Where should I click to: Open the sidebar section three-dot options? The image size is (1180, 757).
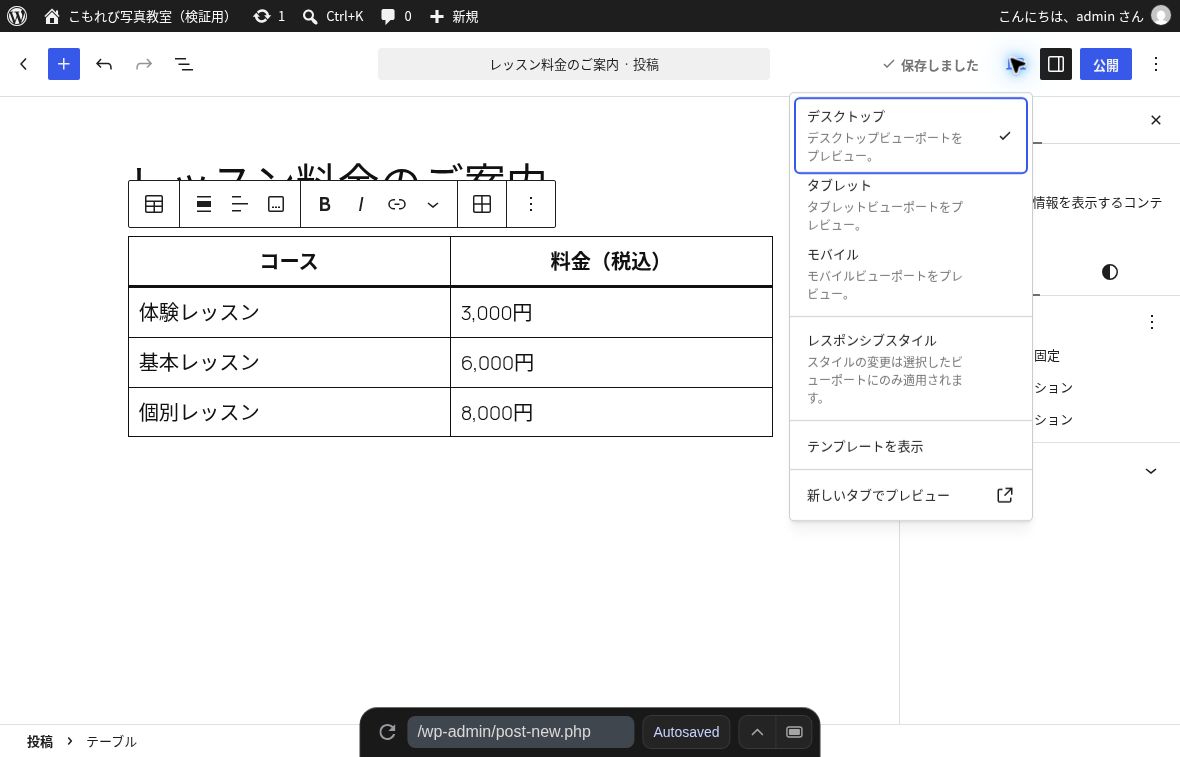pos(1151,322)
